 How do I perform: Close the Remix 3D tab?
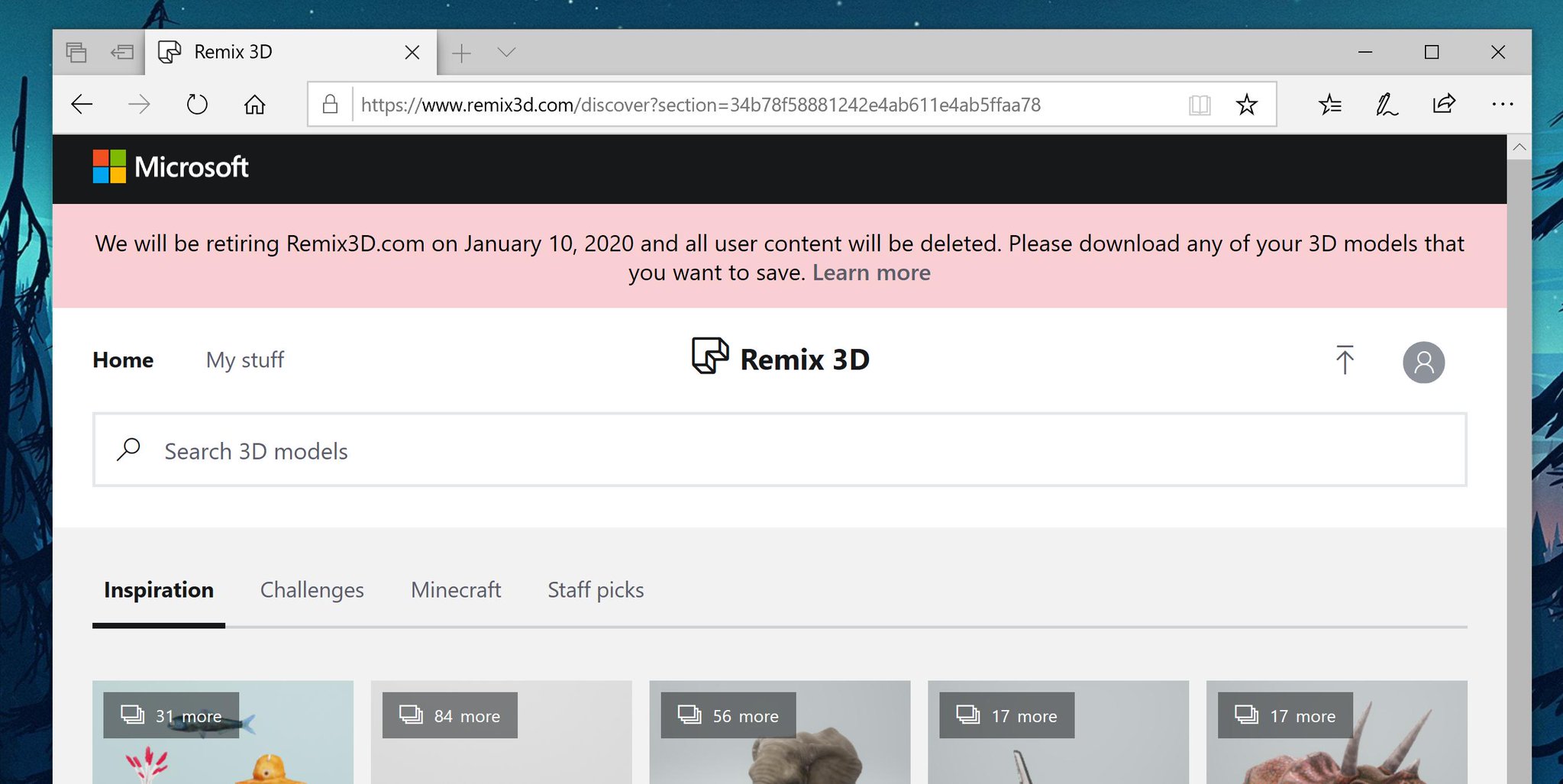[x=412, y=52]
